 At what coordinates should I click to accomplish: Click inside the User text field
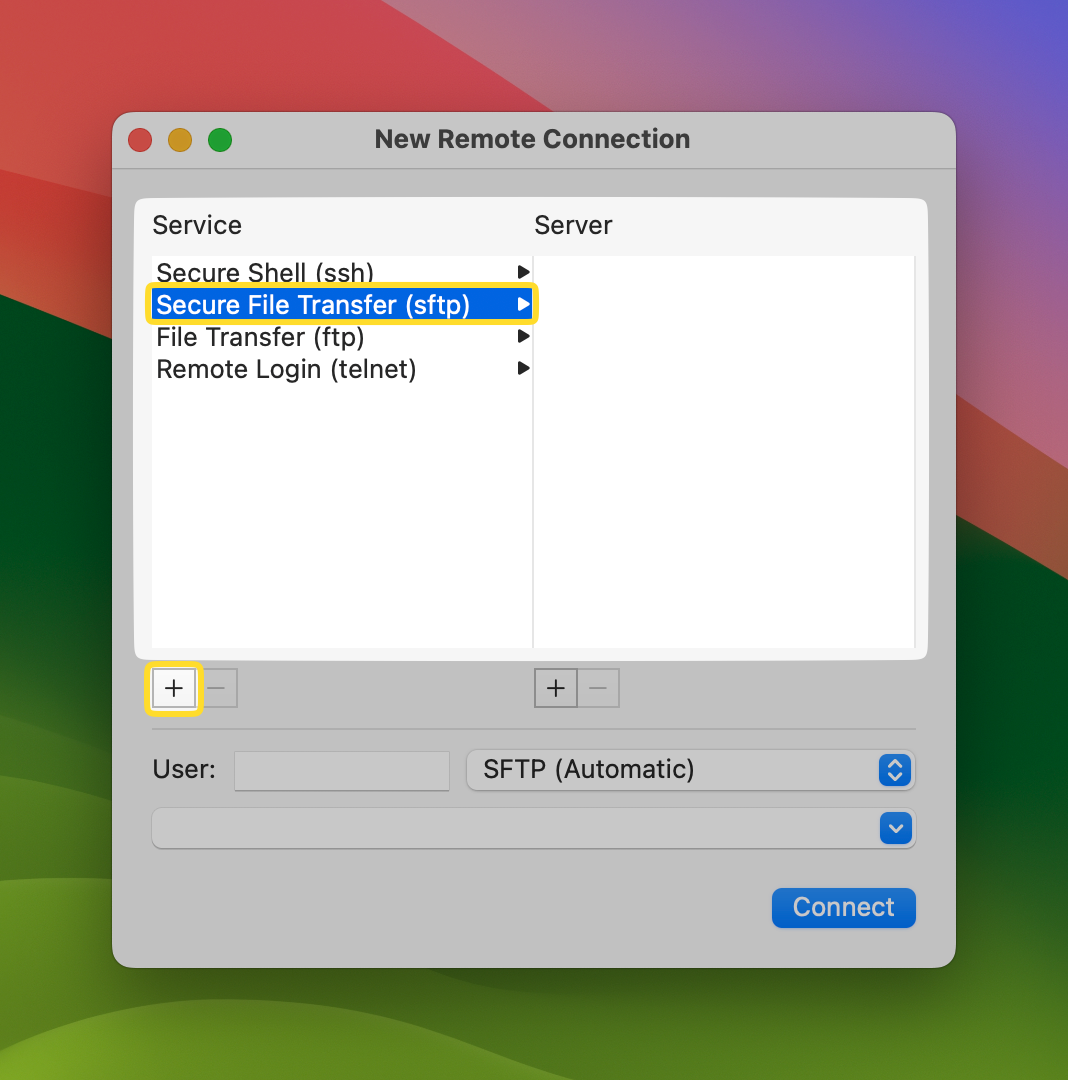(341, 770)
